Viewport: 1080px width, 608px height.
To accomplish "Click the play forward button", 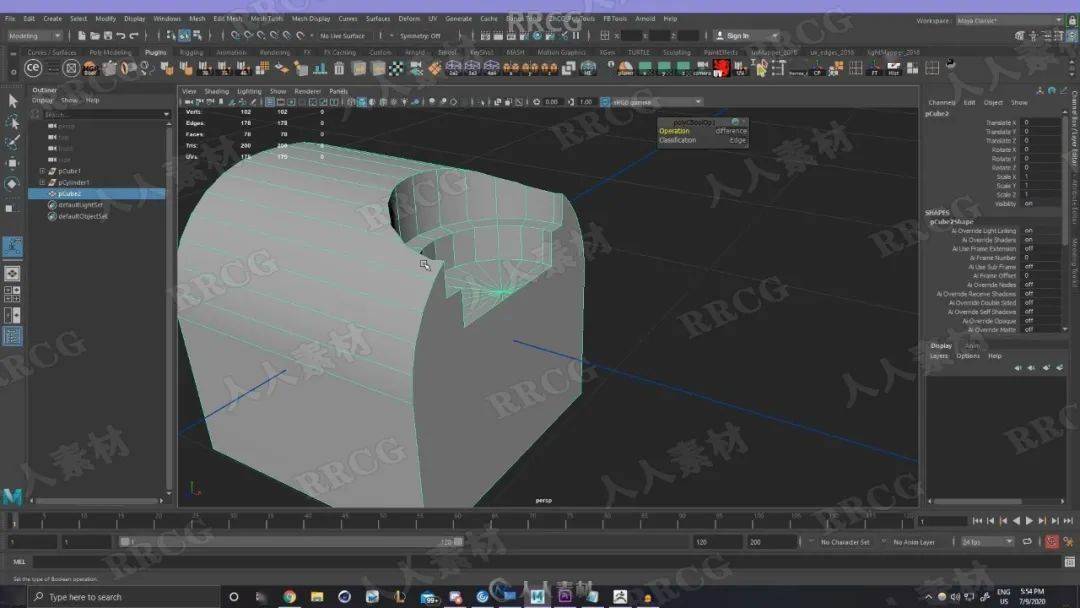I will pyautogui.click(x=1029, y=521).
